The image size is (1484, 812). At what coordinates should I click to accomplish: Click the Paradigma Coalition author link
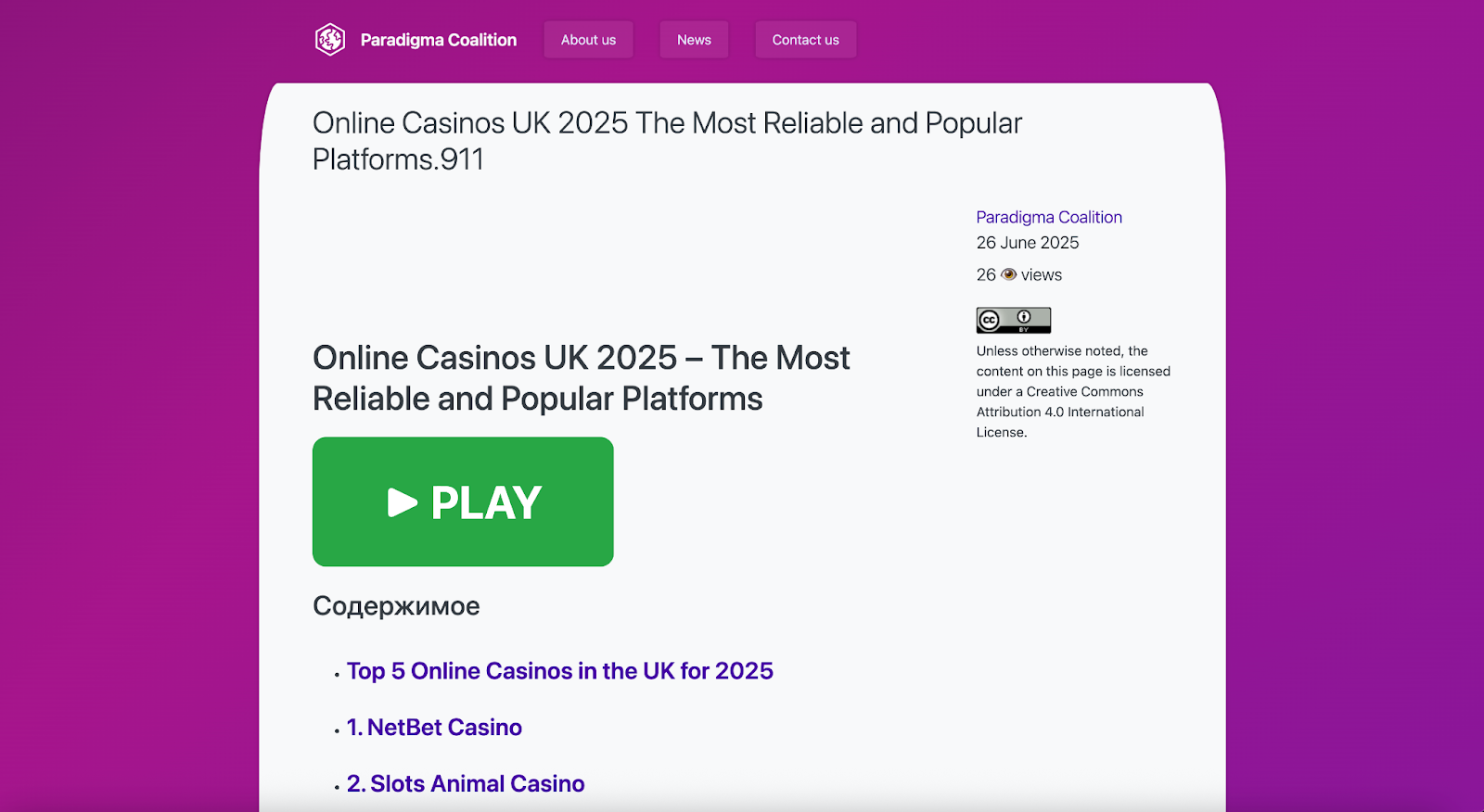[x=1049, y=217]
